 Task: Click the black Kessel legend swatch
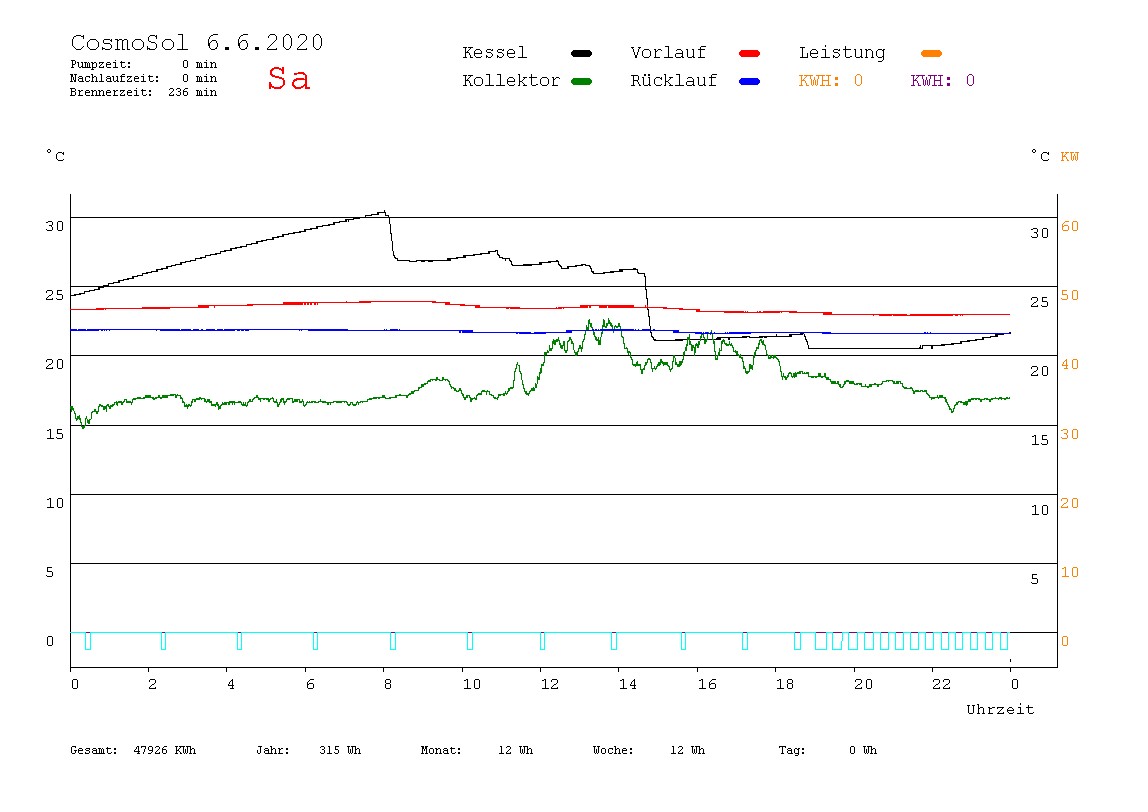click(x=581, y=53)
